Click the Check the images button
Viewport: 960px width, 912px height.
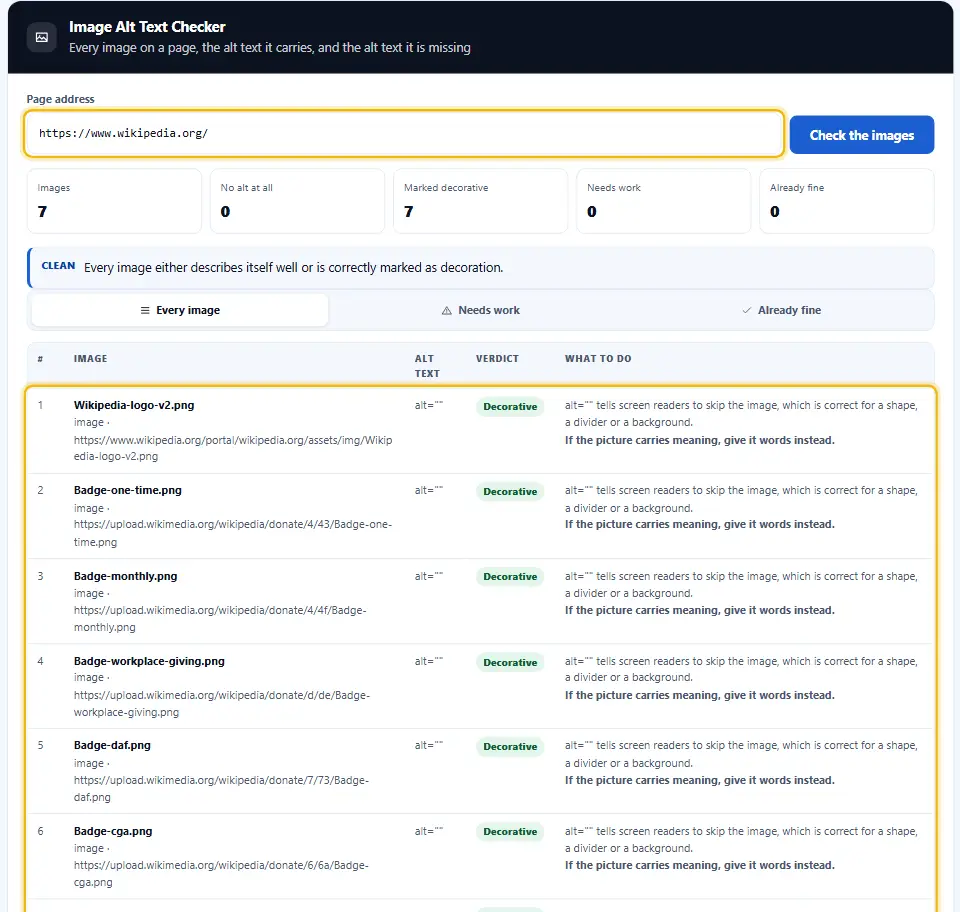coord(861,135)
